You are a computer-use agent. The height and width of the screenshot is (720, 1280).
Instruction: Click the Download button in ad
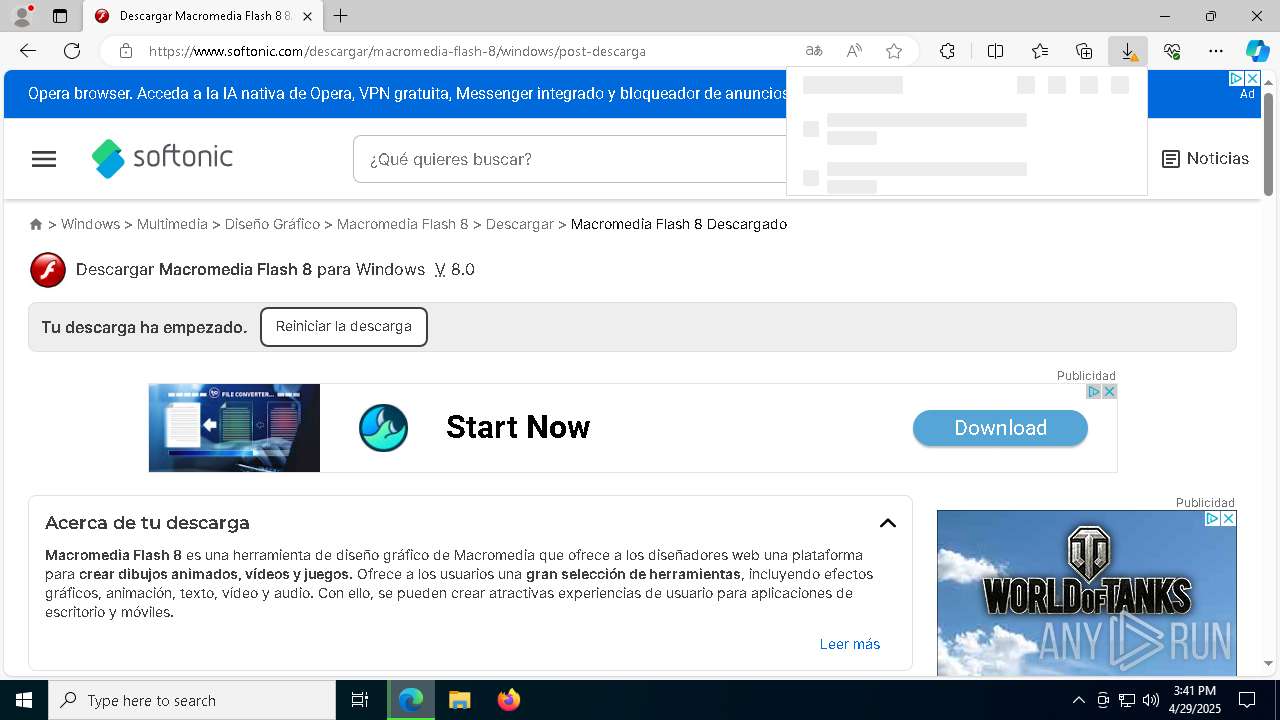tap(1000, 428)
